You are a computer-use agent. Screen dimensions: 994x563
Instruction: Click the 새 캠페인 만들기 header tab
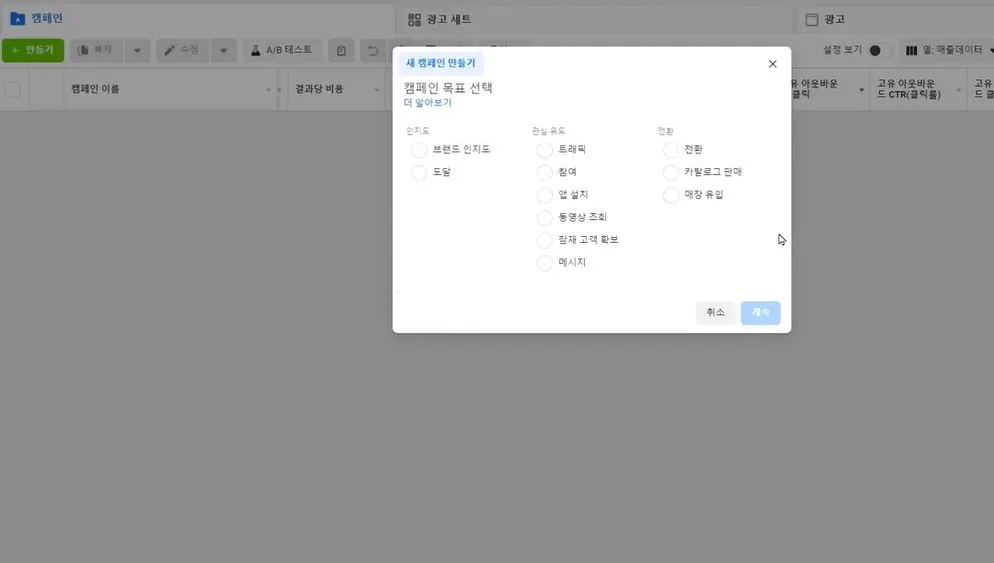441,63
